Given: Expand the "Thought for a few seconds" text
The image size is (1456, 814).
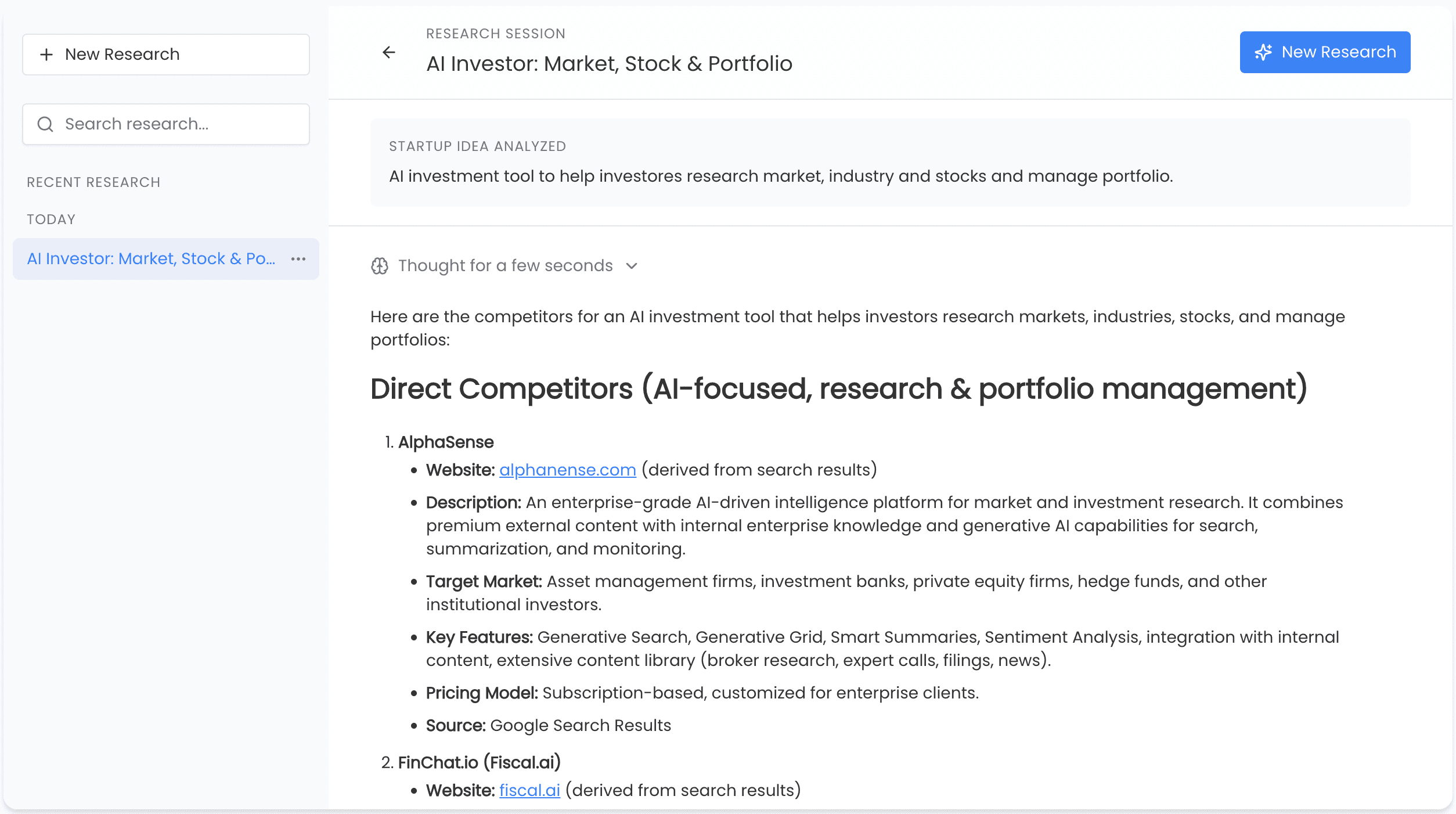Looking at the screenshot, I should pos(505,266).
